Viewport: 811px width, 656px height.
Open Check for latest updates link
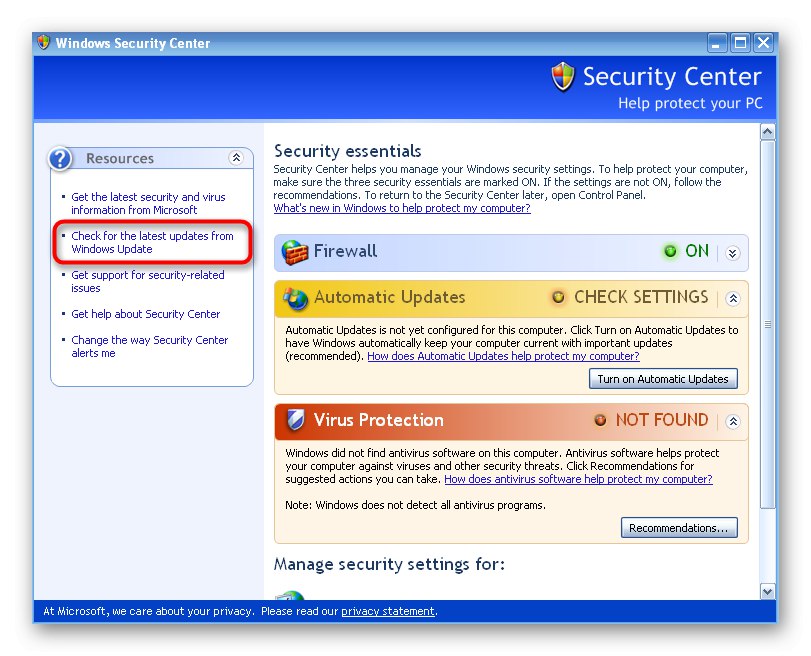(x=152, y=243)
